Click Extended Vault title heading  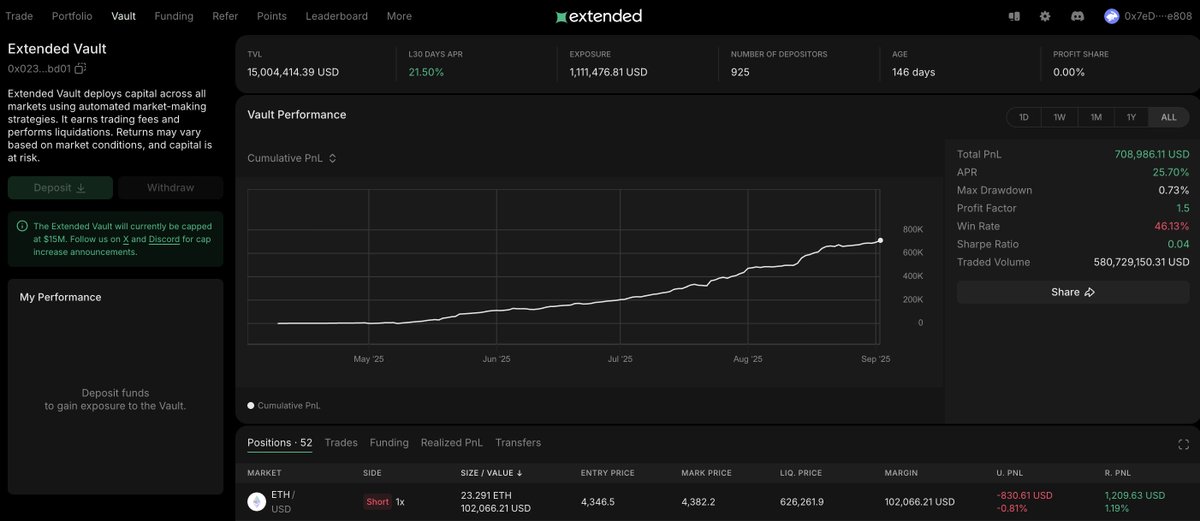pos(57,48)
